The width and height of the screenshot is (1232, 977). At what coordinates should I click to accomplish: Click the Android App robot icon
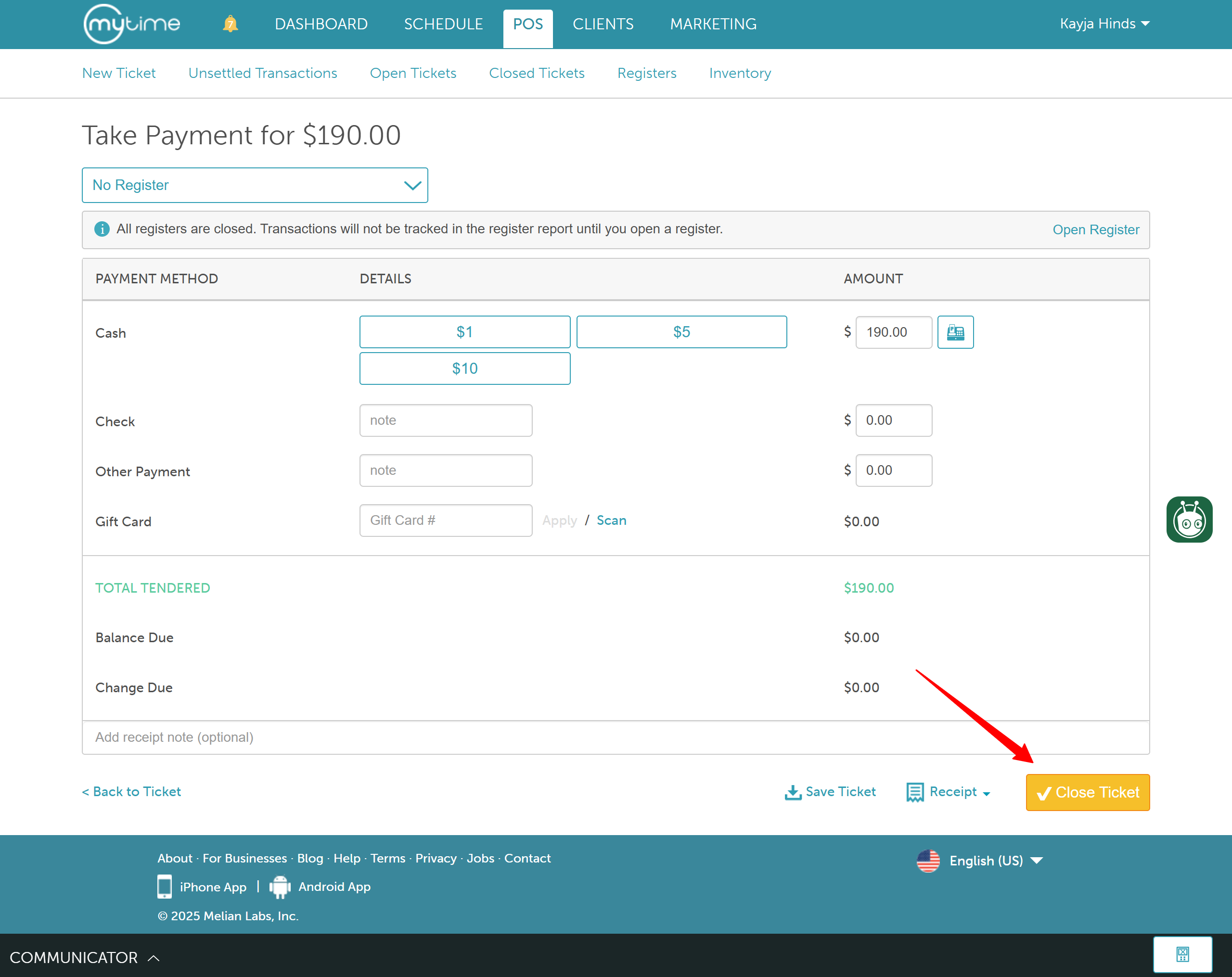coord(280,886)
